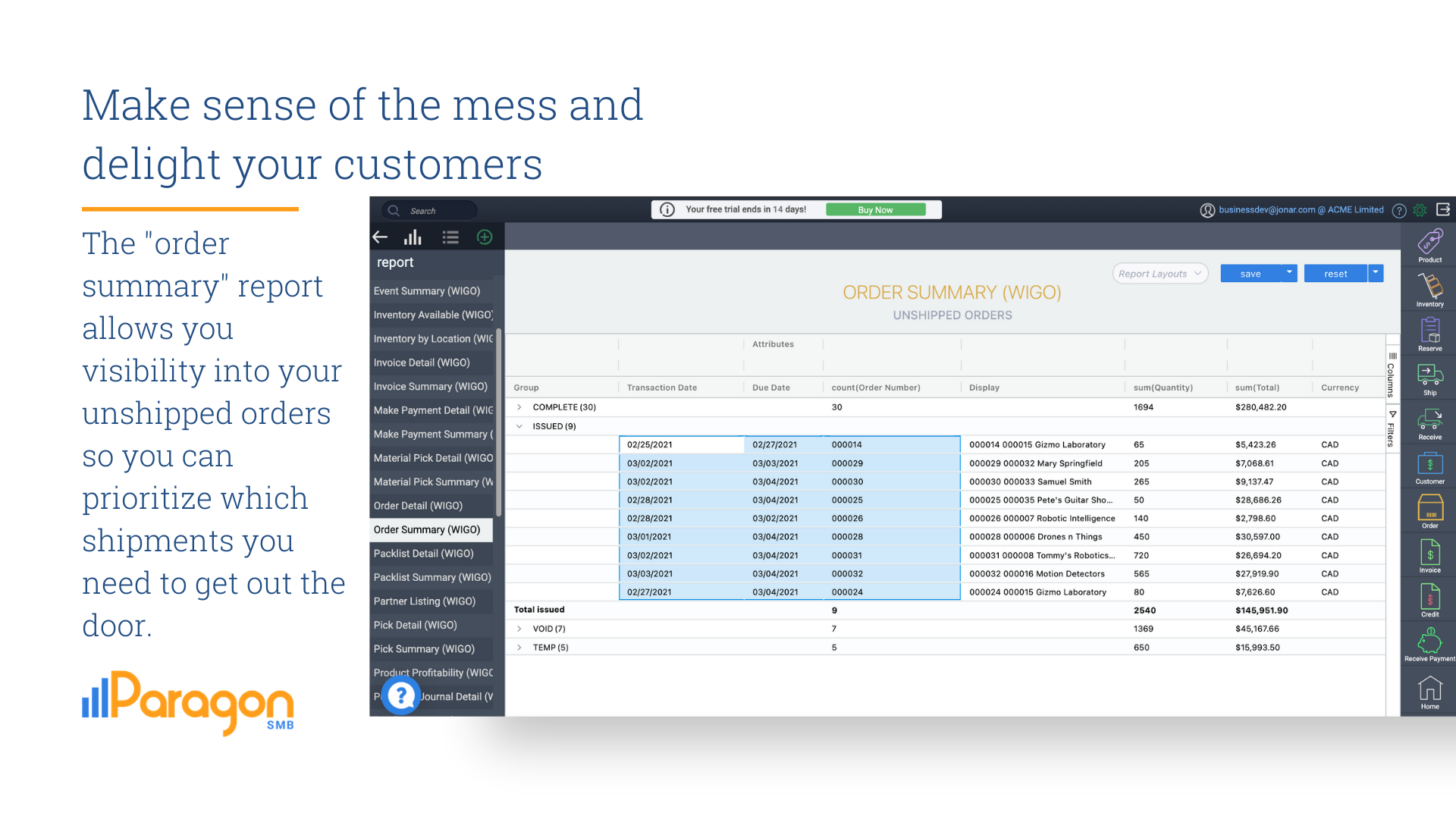Viewport: 1456px width, 819px height.
Task: Select Packlist Summary (WIGO) report
Action: [431, 578]
